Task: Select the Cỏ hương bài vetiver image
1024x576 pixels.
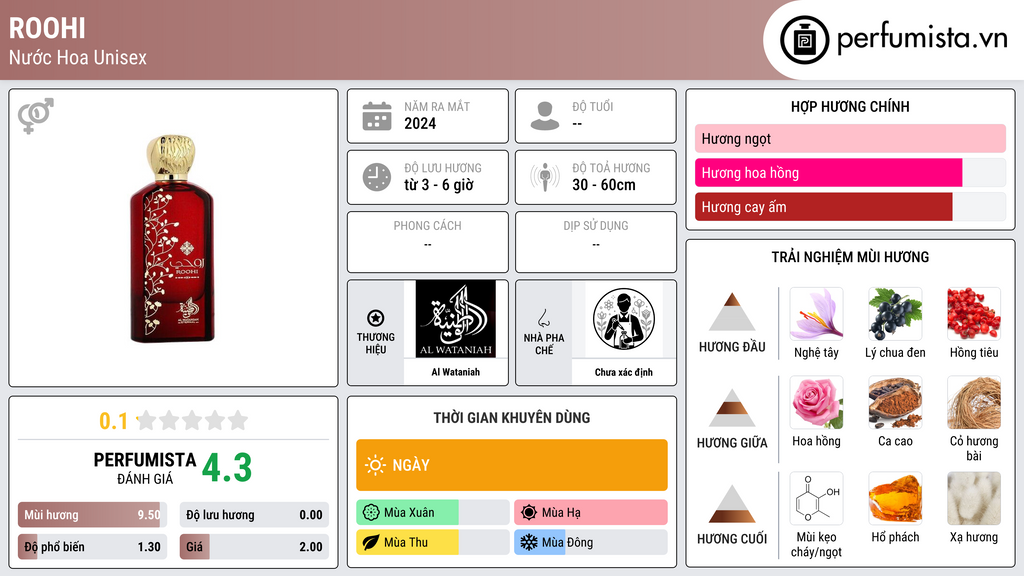Action: (x=974, y=402)
